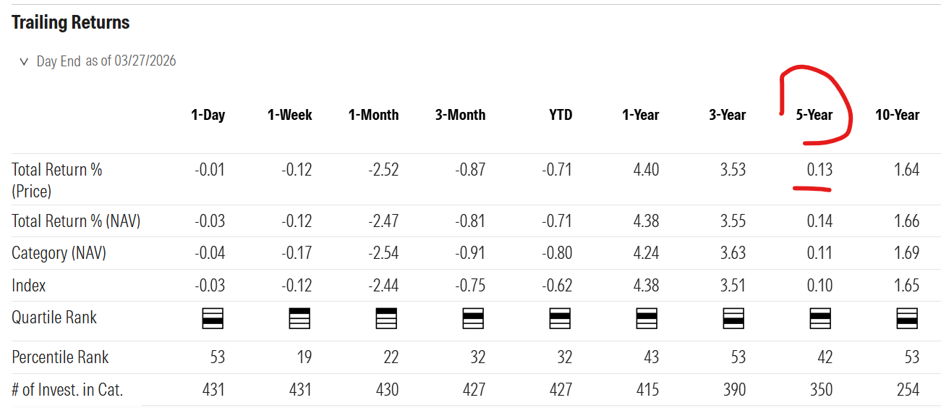Click the 1-Day quartile rank icon
The width and height of the screenshot is (950, 419).
(213, 319)
